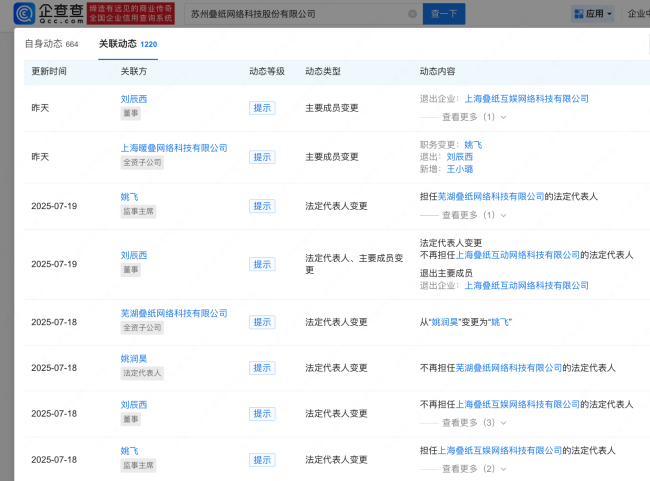Open 上海叠纸互动网络科技有限公司 link after 退出企业

[x=526, y=285]
